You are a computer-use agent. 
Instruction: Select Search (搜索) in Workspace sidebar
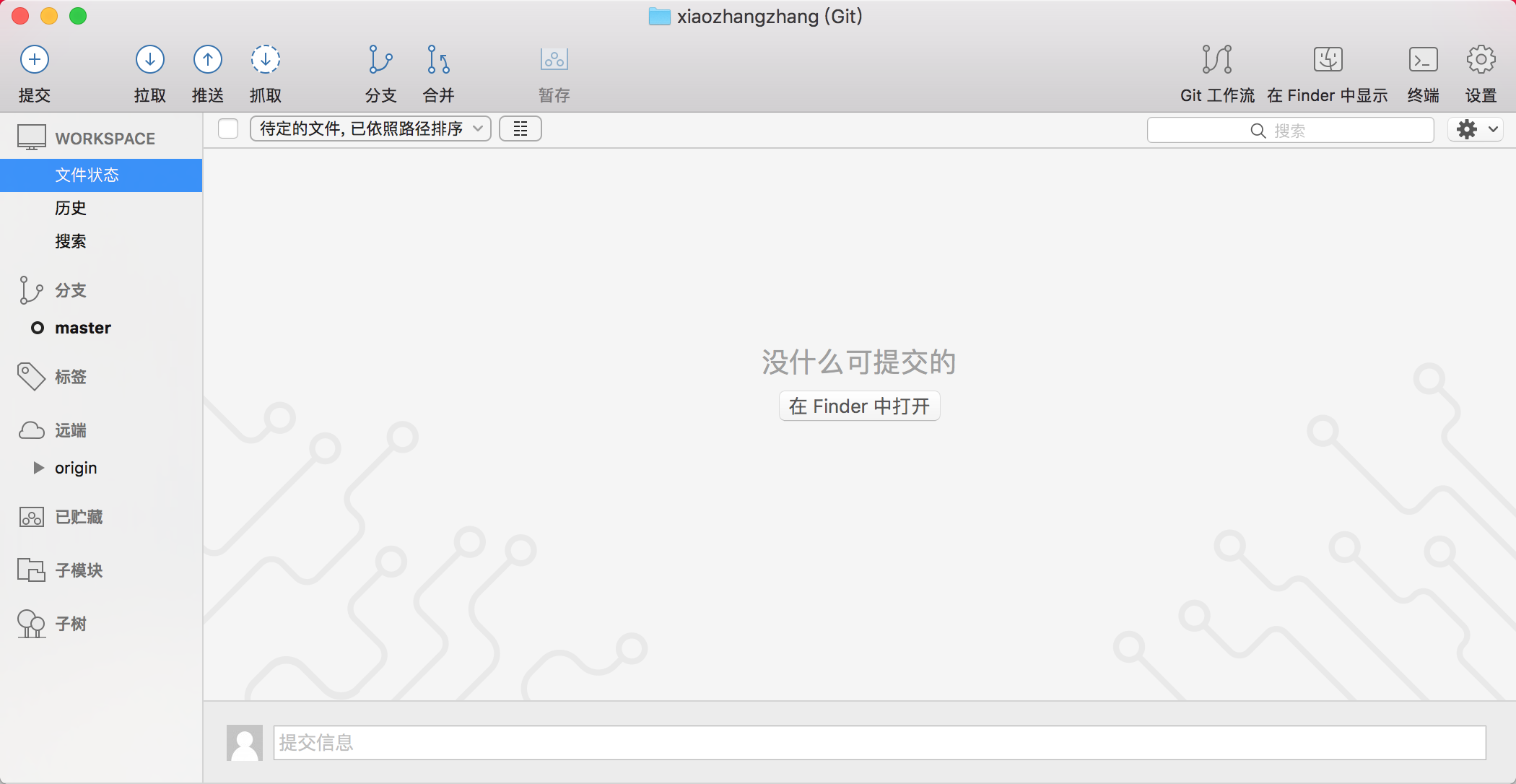(71, 241)
